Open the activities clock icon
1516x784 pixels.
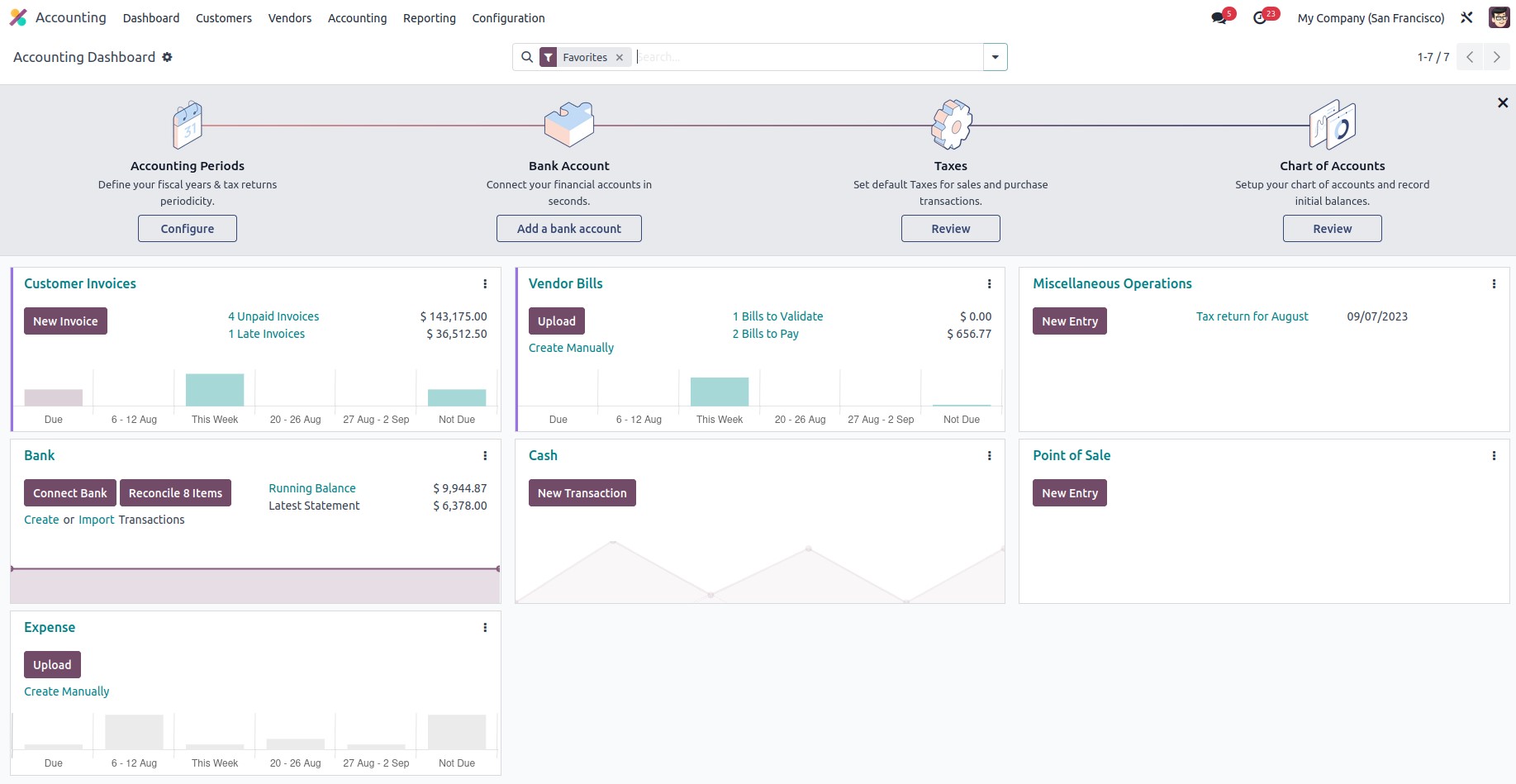click(x=1260, y=18)
